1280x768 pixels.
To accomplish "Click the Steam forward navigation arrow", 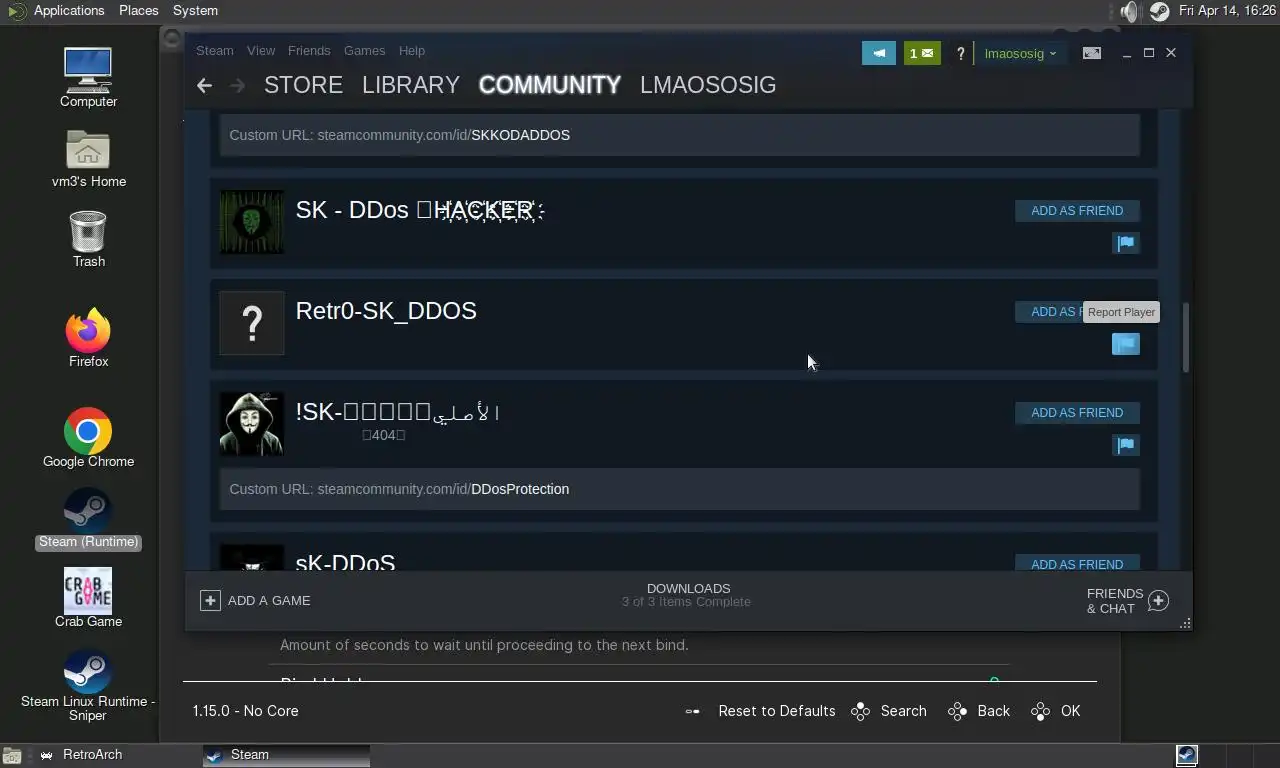I will click(x=237, y=86).
